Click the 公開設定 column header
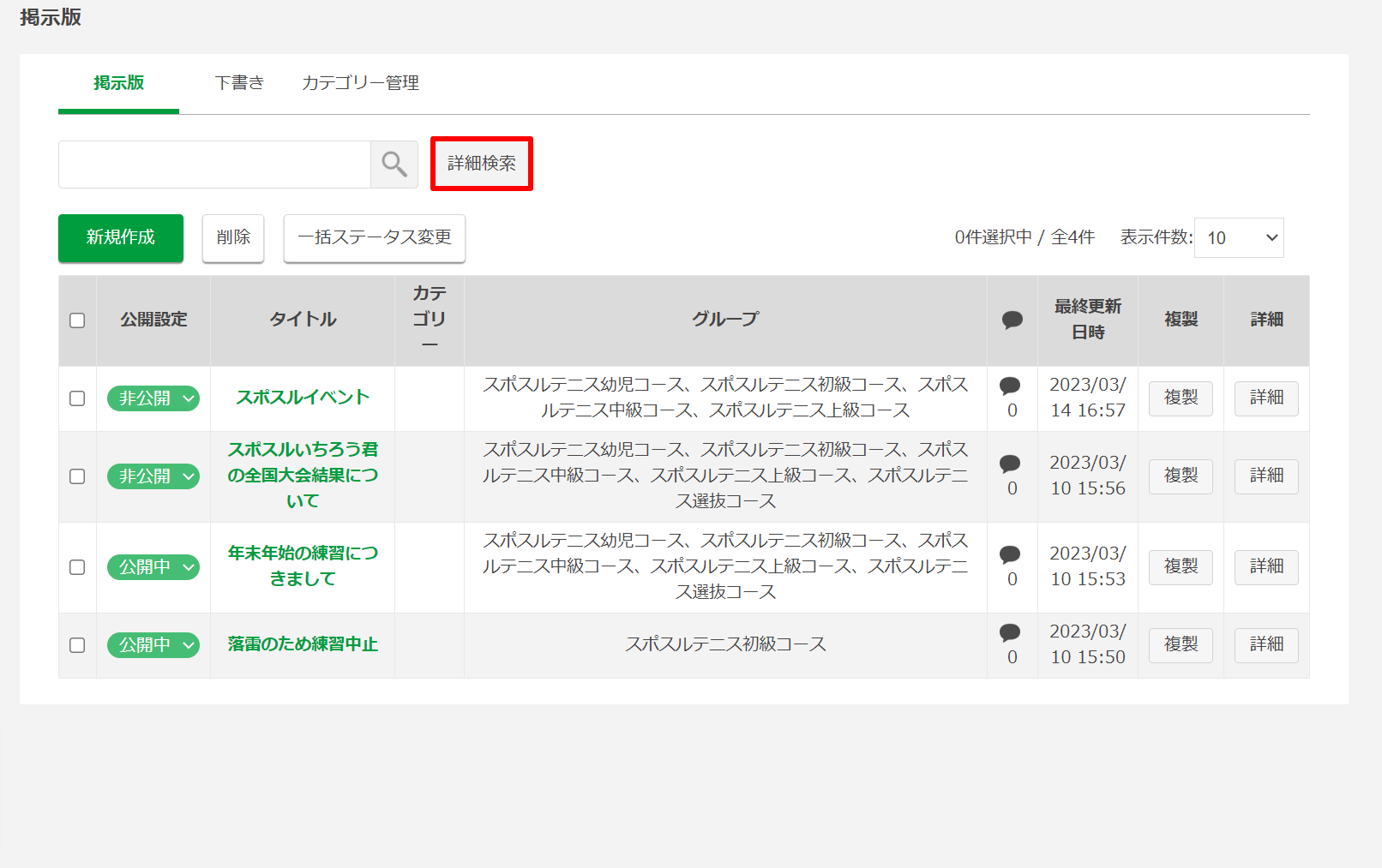 [153, 320]
